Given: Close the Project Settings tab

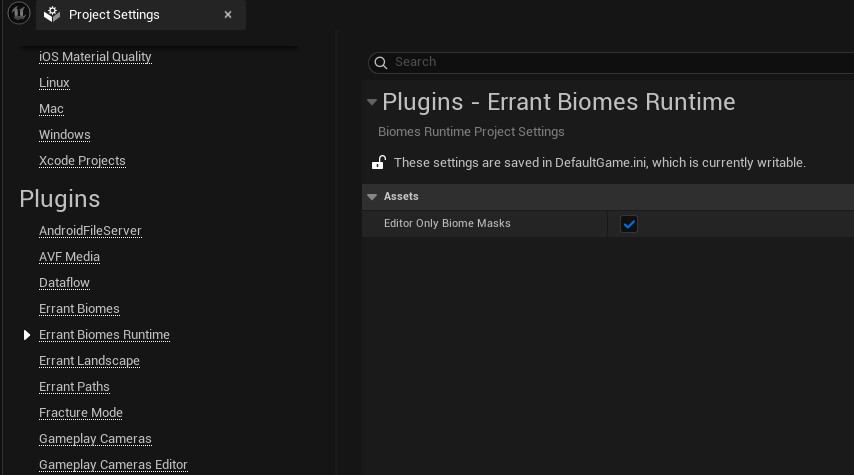Looking at the screenshot, I should pos(228,15).
